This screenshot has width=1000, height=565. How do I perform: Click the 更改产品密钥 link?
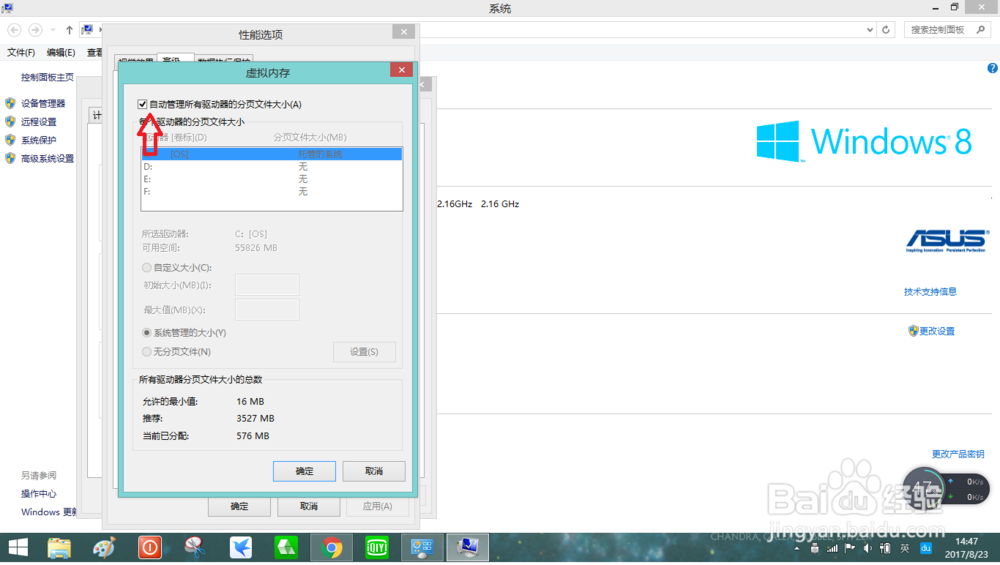(957, 454)
